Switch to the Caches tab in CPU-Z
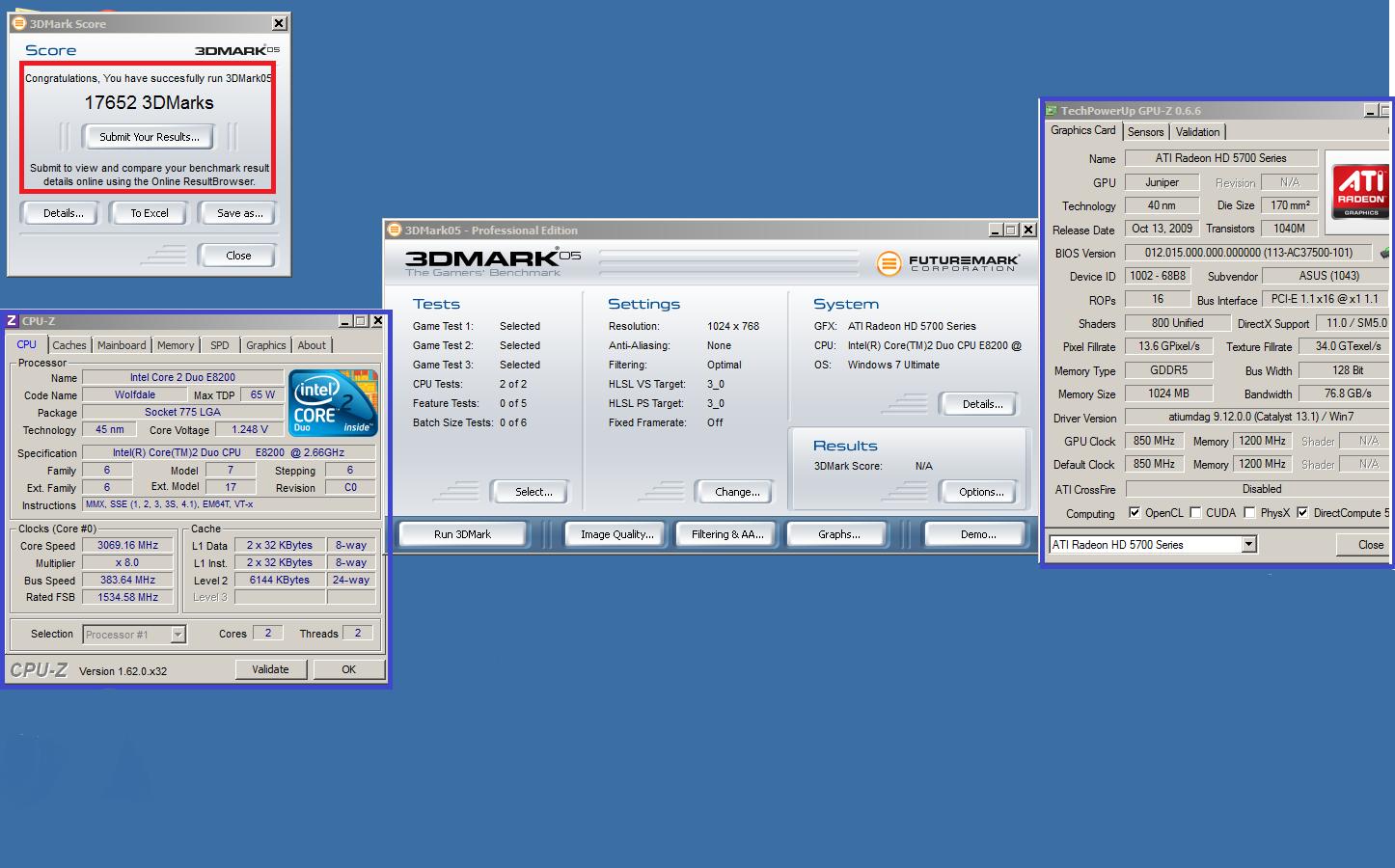1395x868 pixels. [x=69, y=345]
